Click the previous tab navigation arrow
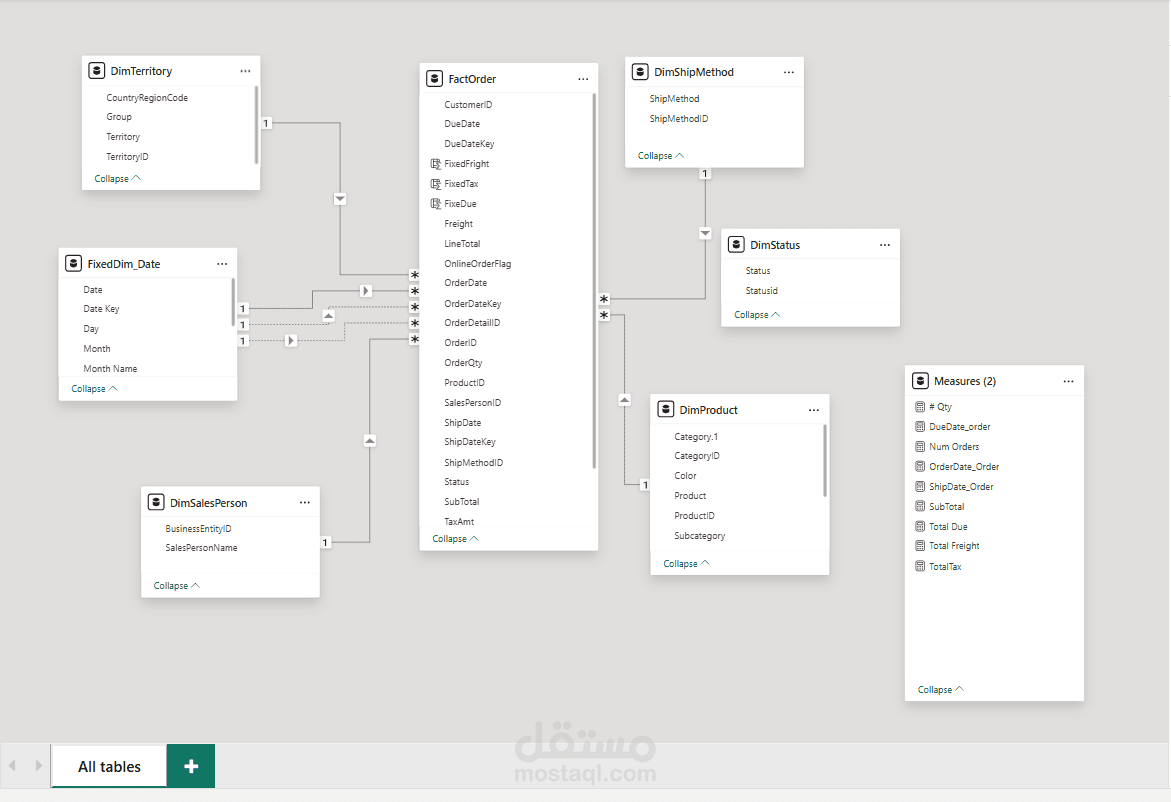 pos(13,765)
